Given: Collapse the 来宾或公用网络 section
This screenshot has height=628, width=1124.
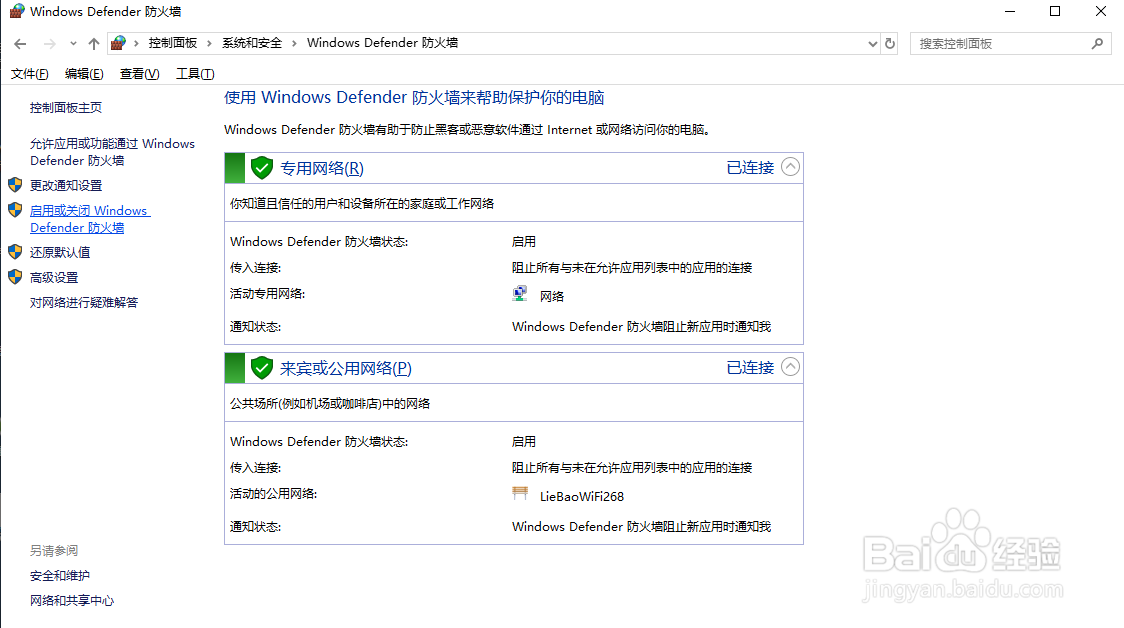Looking at the screenshot, I should [x=790, y=367].
